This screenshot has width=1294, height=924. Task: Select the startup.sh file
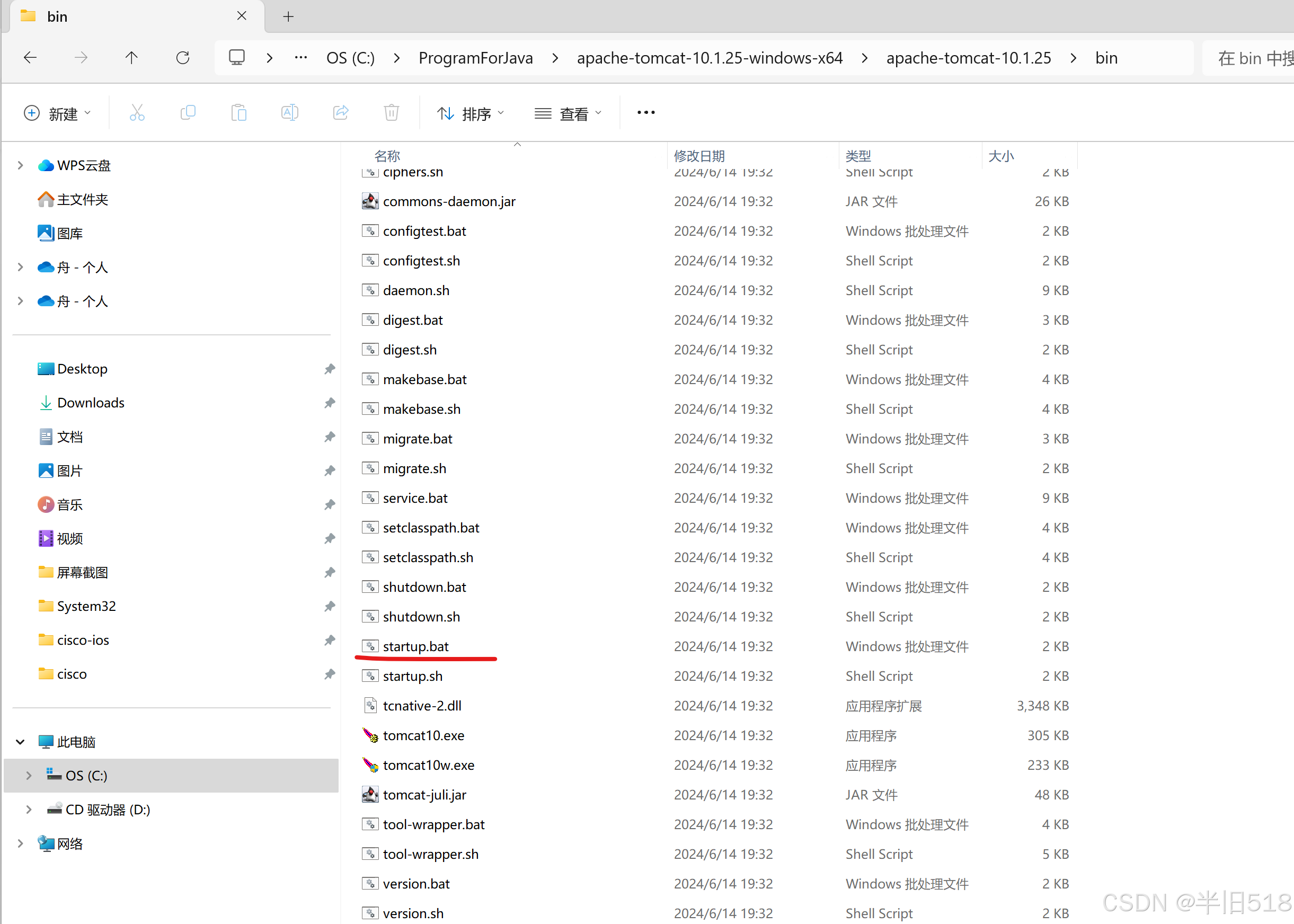[413, 676]
